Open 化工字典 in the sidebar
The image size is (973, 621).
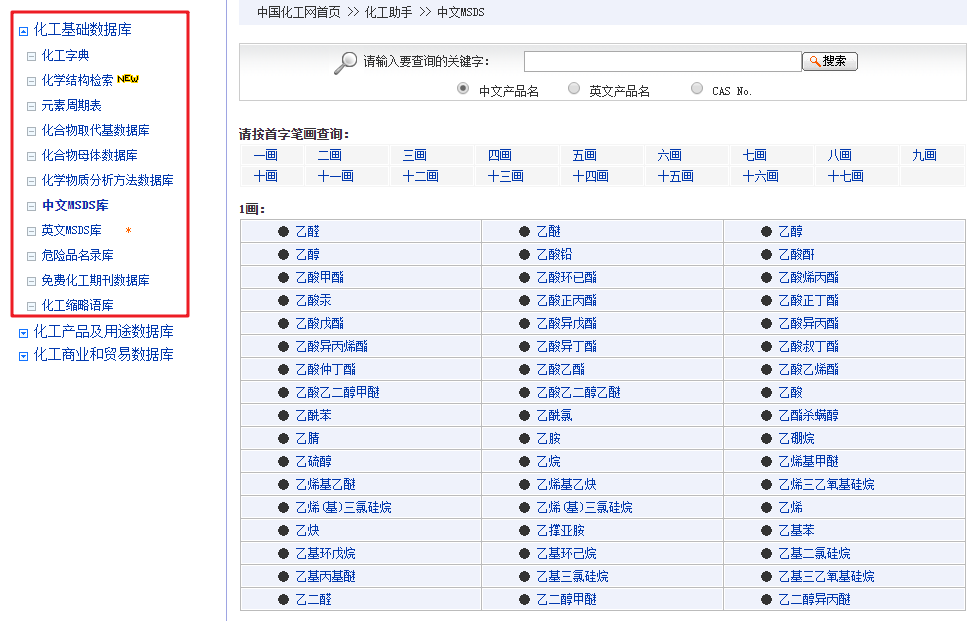[x=65, y=56]
